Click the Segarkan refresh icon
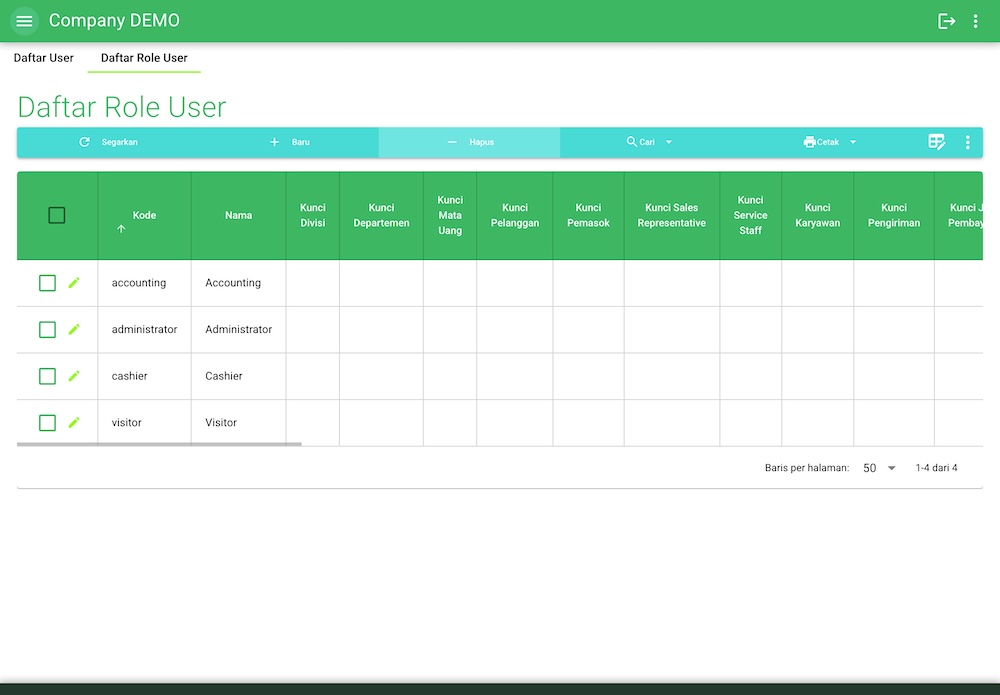This screenshot has width=1000, height=695. click(x=84, y=142)
